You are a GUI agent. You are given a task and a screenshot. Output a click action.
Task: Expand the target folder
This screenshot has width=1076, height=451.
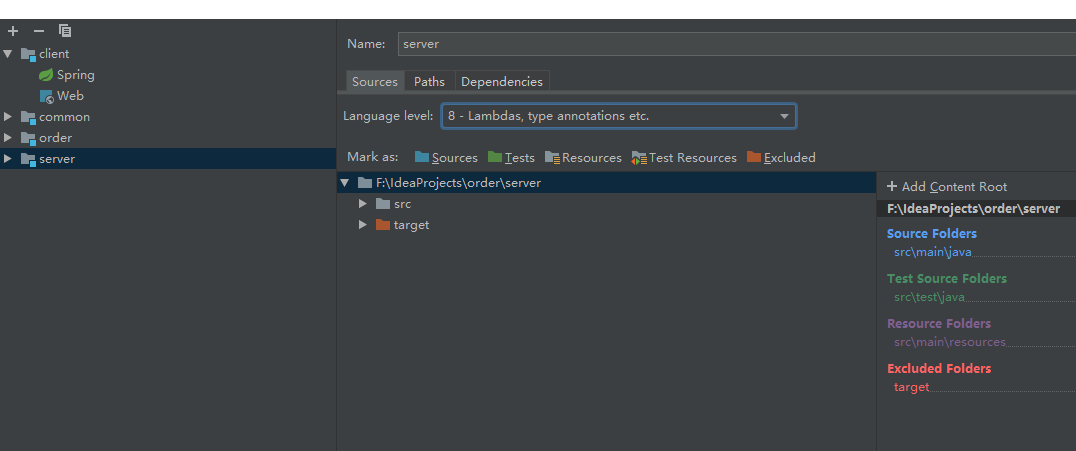[x=363, y=225]
